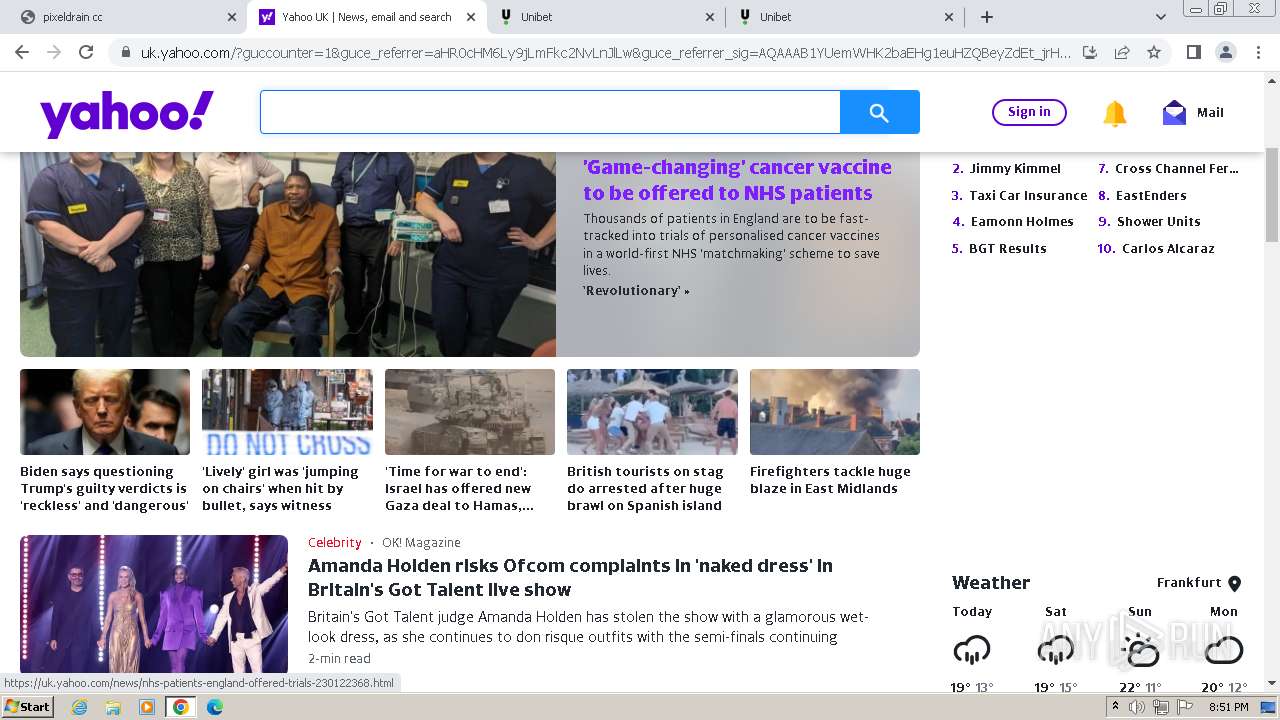Open the tab search dropdown arrow
Image resolution: width=1280 pixels, height=720 pixels.
(1160, 17)
